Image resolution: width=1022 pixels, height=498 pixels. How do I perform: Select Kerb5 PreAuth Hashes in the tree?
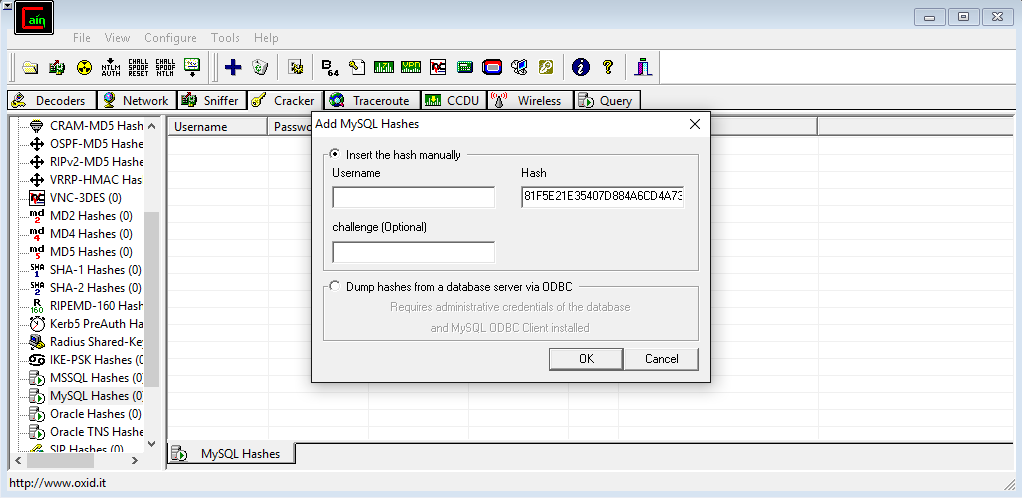coord(96,324)
